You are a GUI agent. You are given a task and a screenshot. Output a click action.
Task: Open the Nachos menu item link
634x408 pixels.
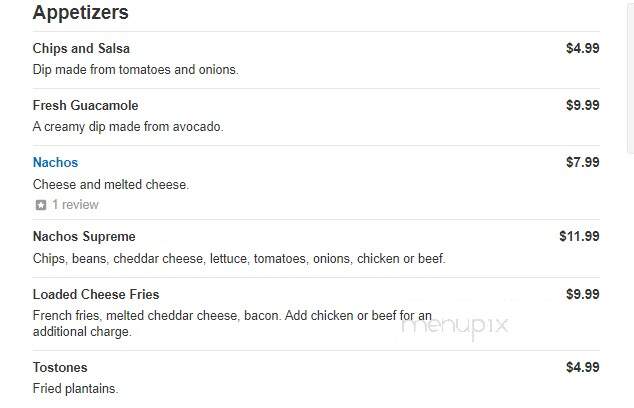tap(55, 163)
